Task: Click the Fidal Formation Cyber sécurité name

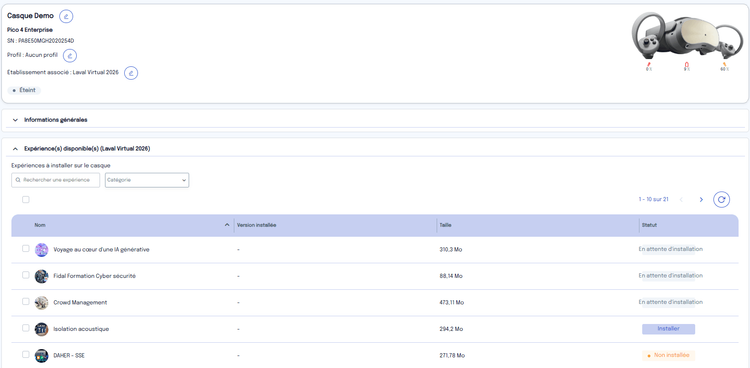Action: (95, 276)
